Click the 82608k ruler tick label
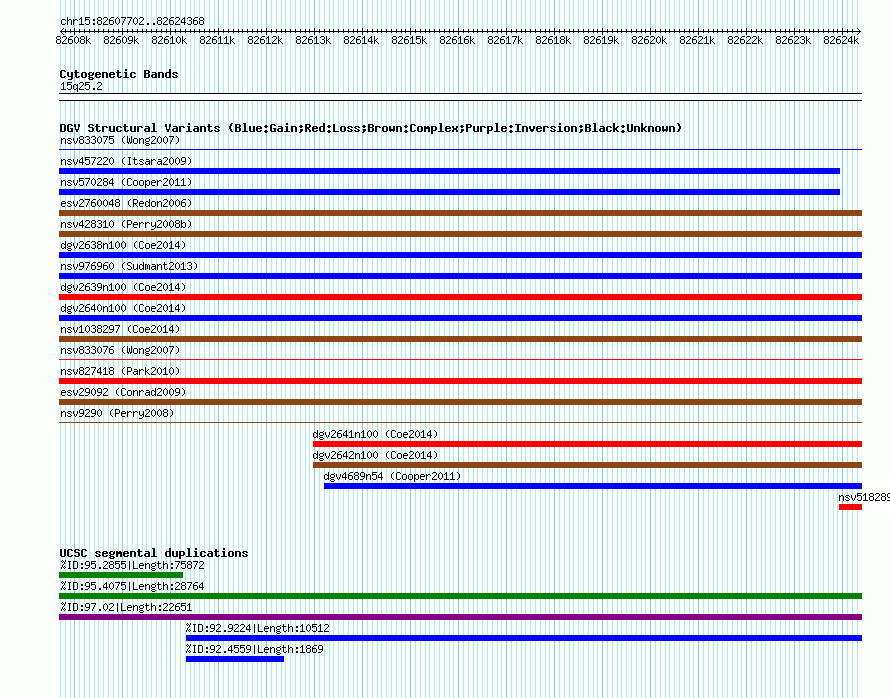The height and width of the screenshot is (698, 890). (73, 40)
